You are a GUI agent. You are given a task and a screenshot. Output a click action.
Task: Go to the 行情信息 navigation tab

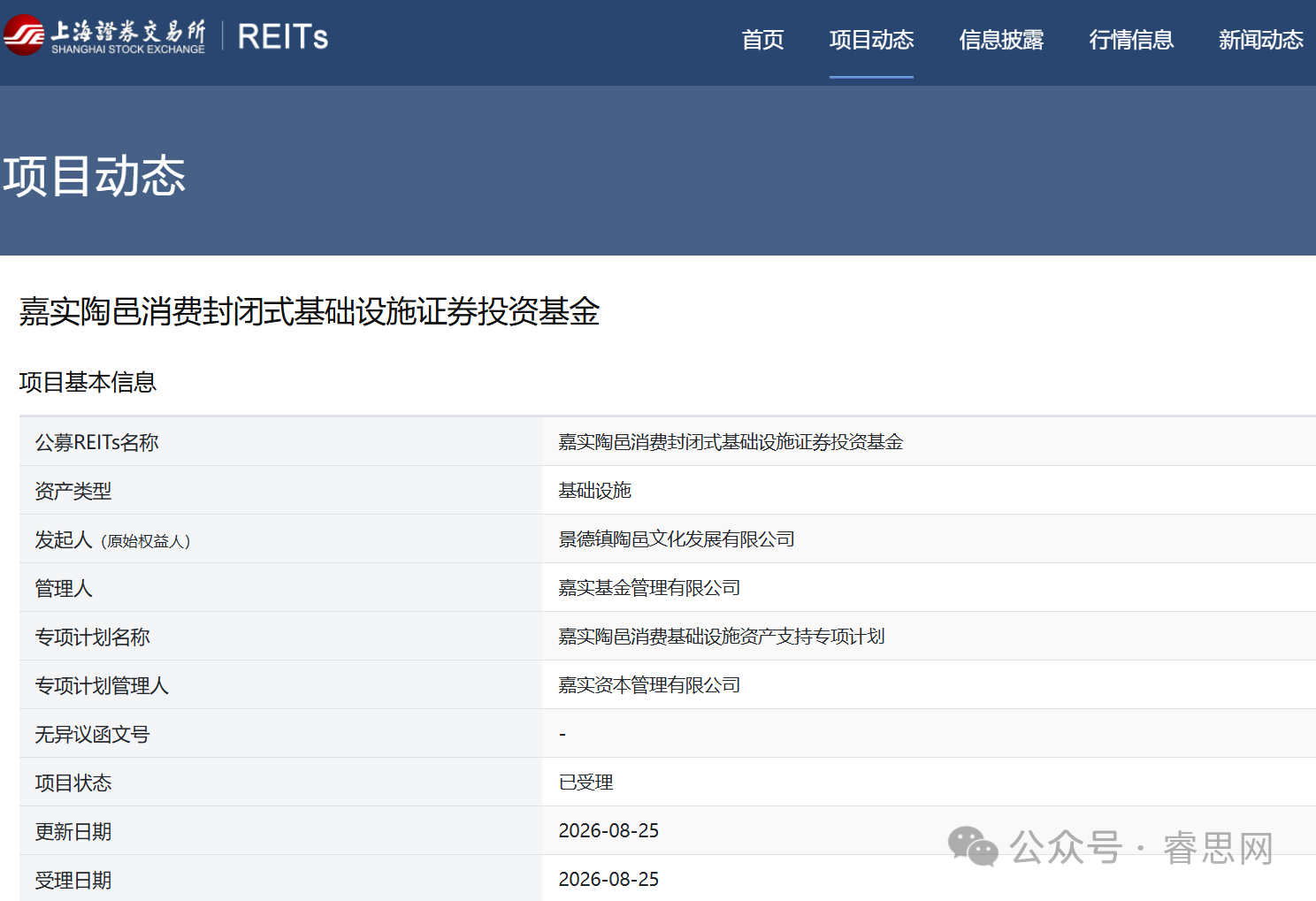click(x=1131, y=40)
